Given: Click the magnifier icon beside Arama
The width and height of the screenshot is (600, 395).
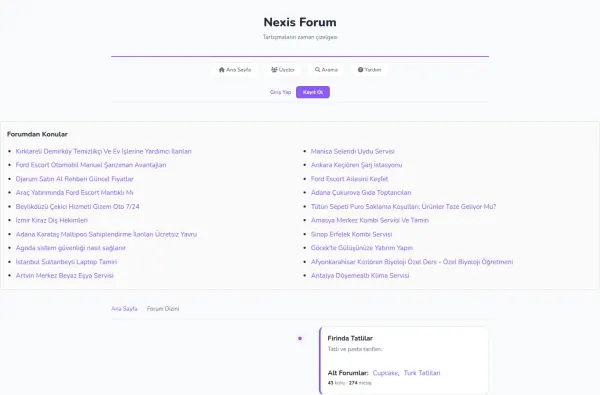Looking at the screenshot, I should click(318, 70).
